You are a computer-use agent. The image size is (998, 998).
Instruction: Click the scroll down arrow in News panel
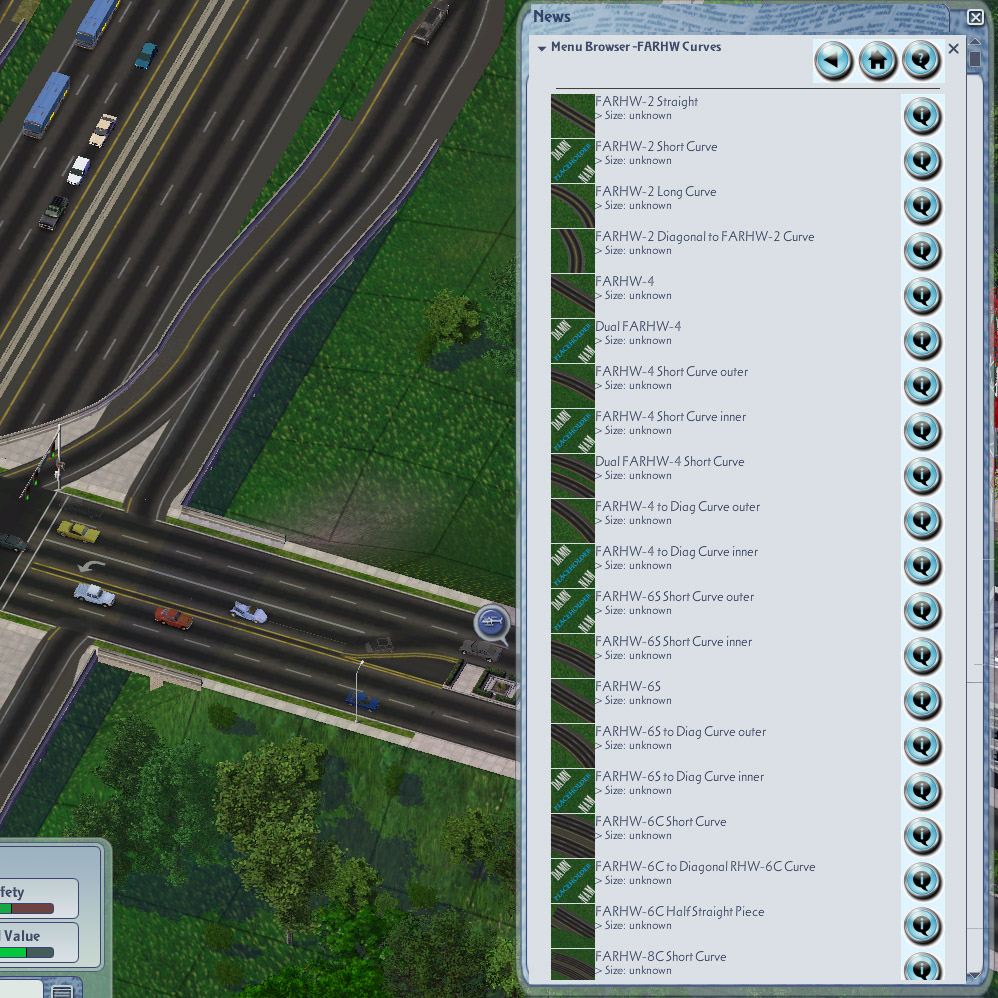tap(974, 975)
